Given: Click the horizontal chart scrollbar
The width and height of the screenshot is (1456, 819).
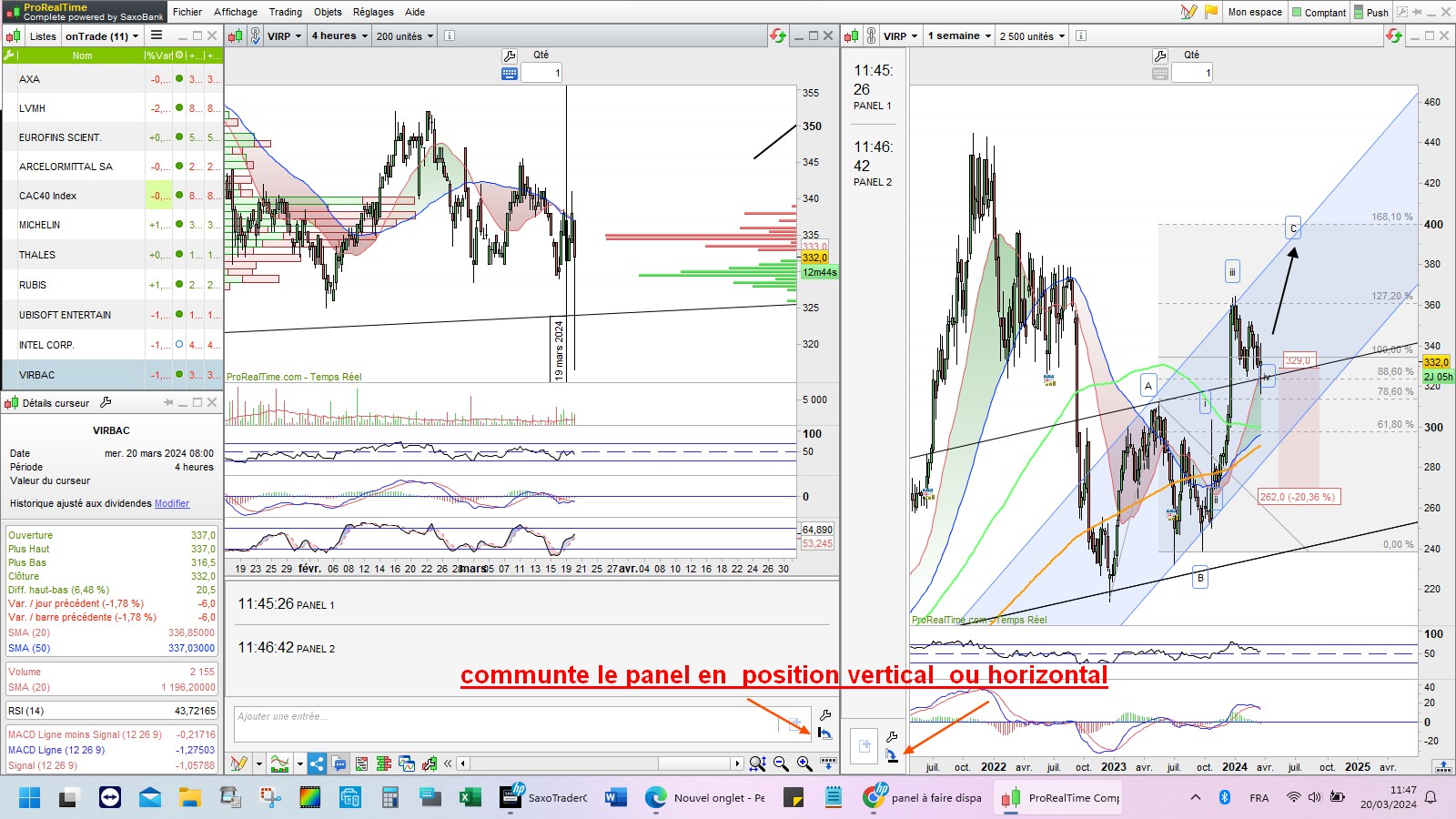Looking at the screenshot, I should point(602,763).
